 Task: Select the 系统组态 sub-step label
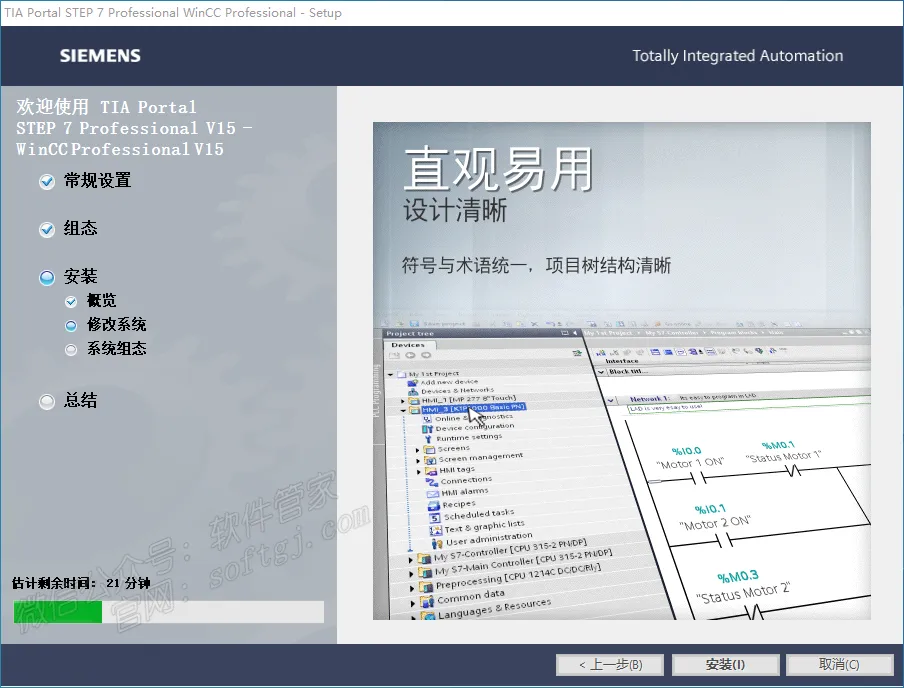point(116,348)
